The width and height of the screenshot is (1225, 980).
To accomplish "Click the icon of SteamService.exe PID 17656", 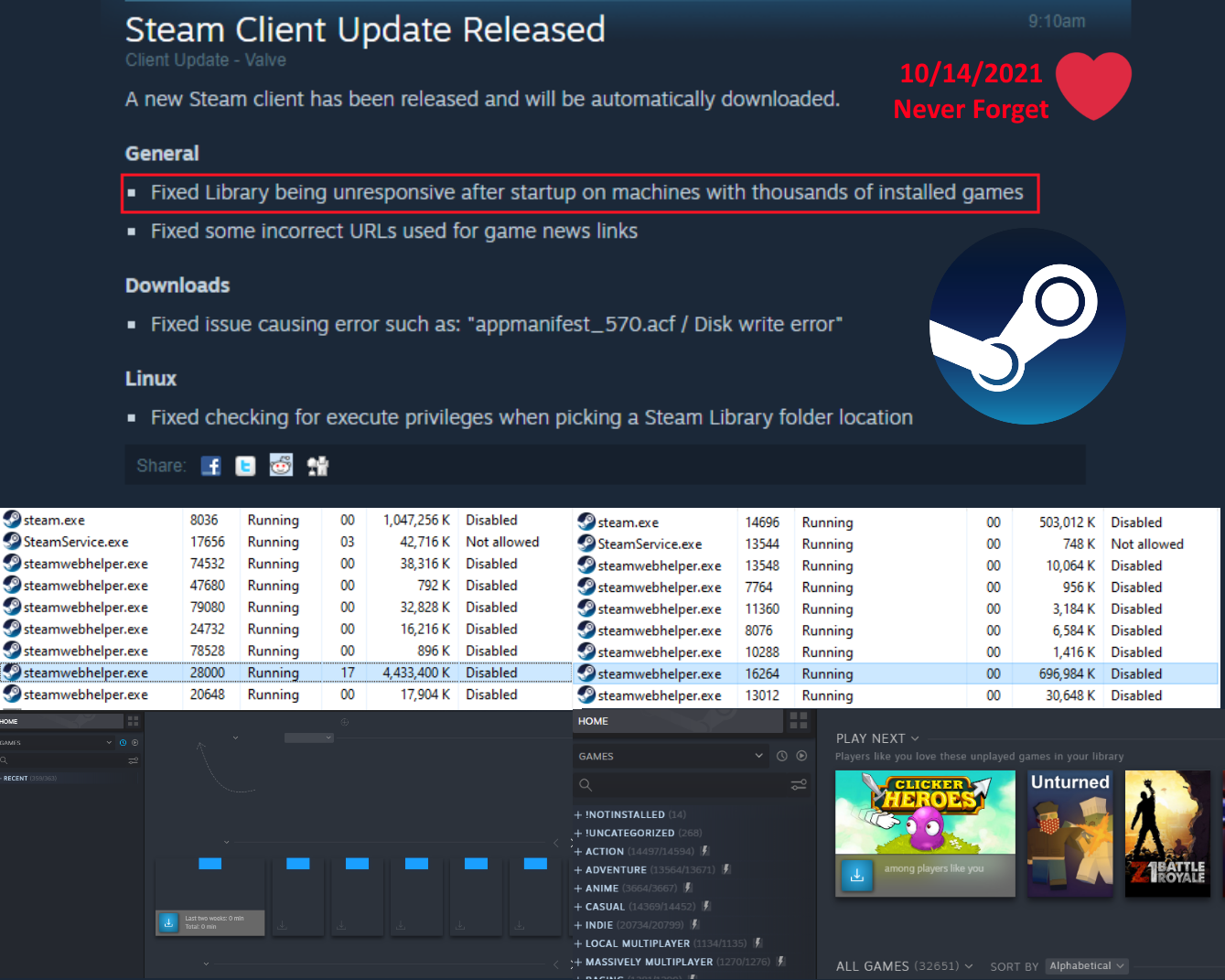I will point(12,542).
